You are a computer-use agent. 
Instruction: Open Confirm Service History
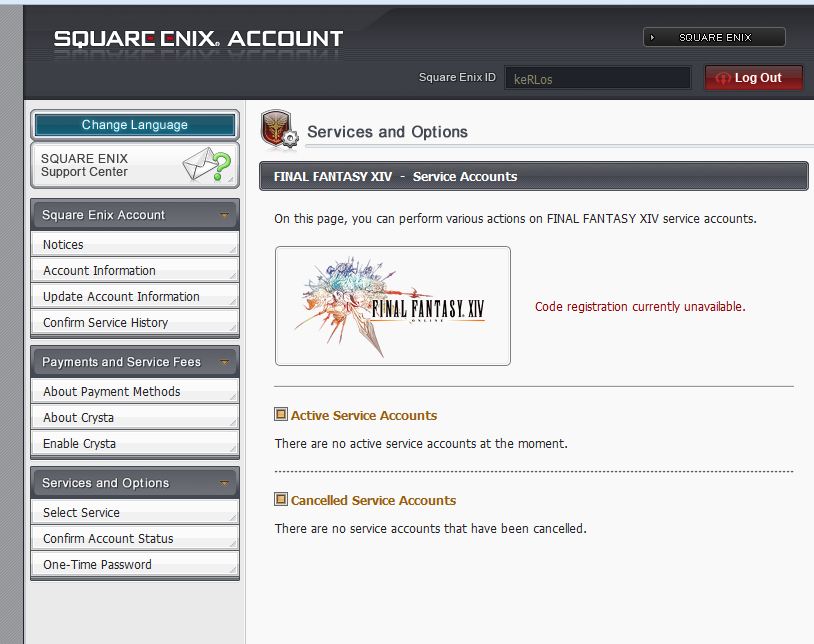[x=135, y=322]
